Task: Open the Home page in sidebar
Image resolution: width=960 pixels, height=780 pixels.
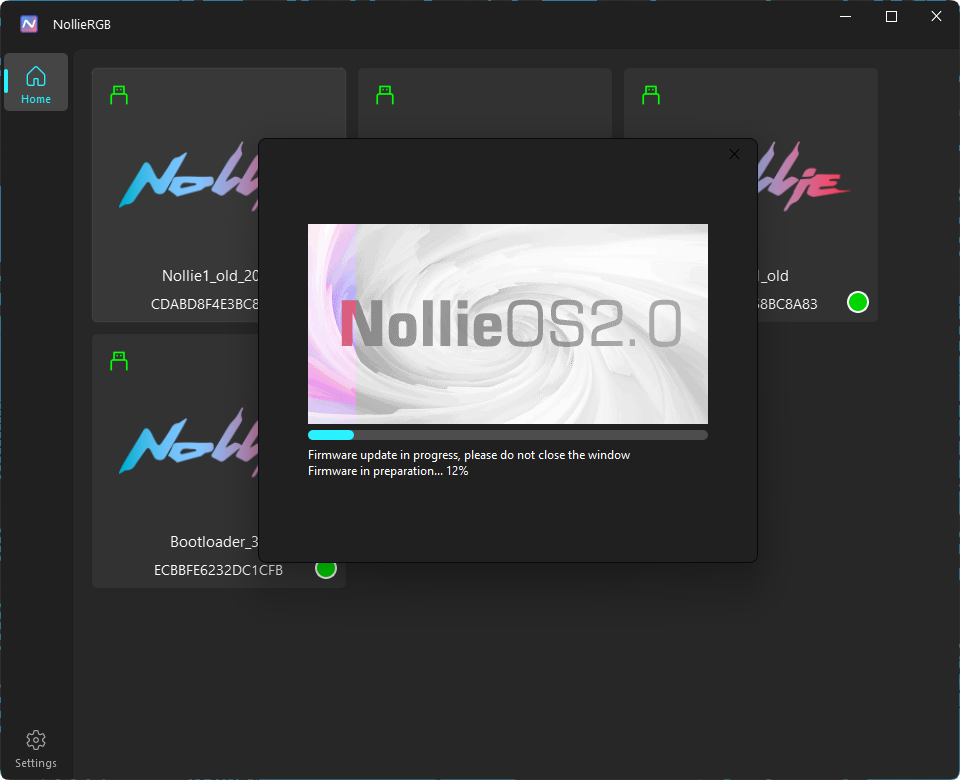Action: (x=36, y=82)
